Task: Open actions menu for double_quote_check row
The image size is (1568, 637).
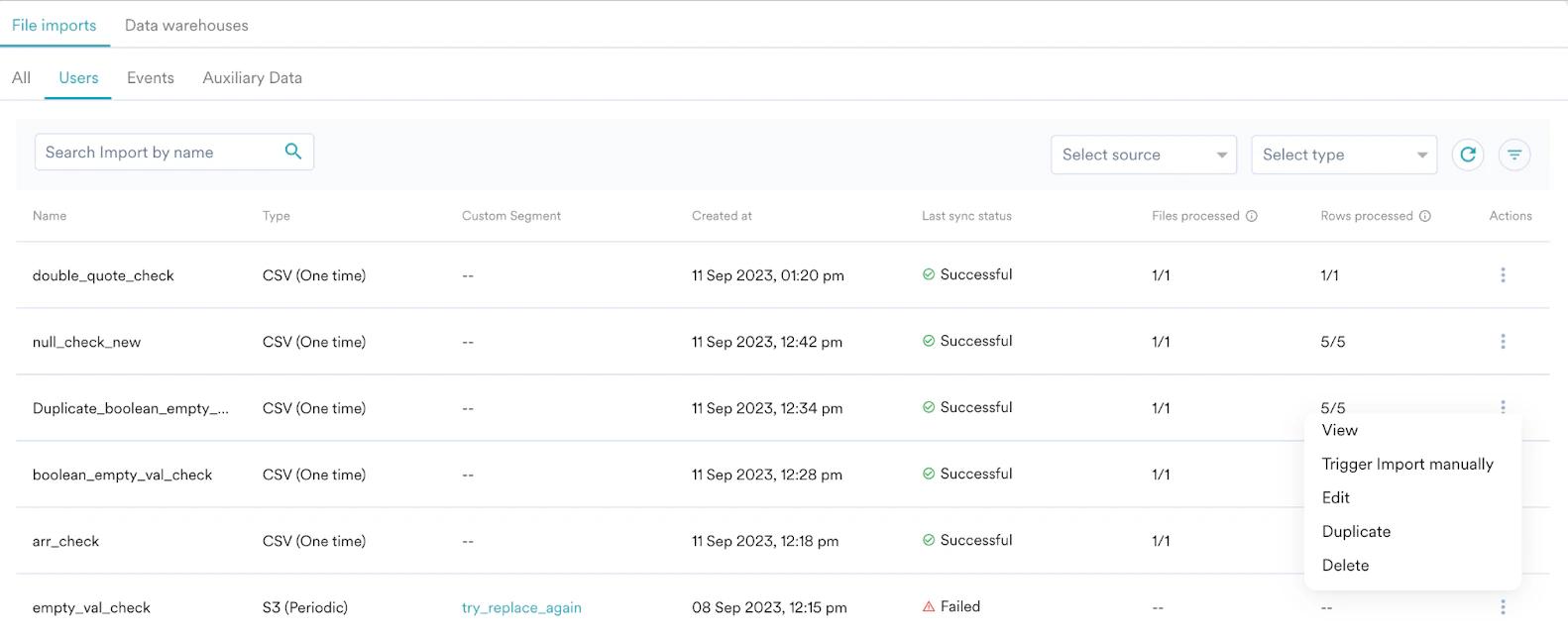Action: click(1503, 275)
